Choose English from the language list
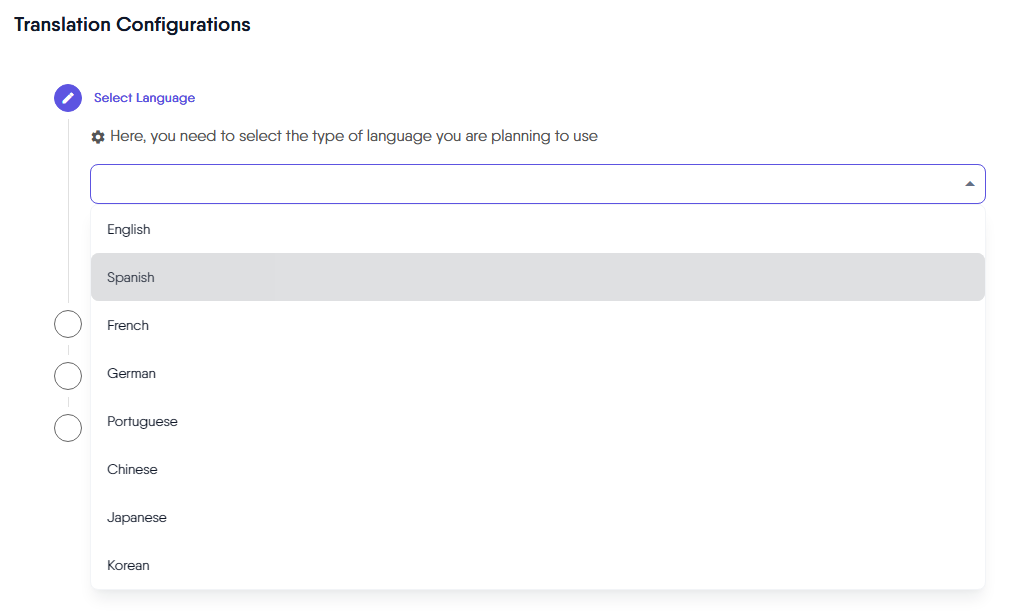 pos(129,229)
